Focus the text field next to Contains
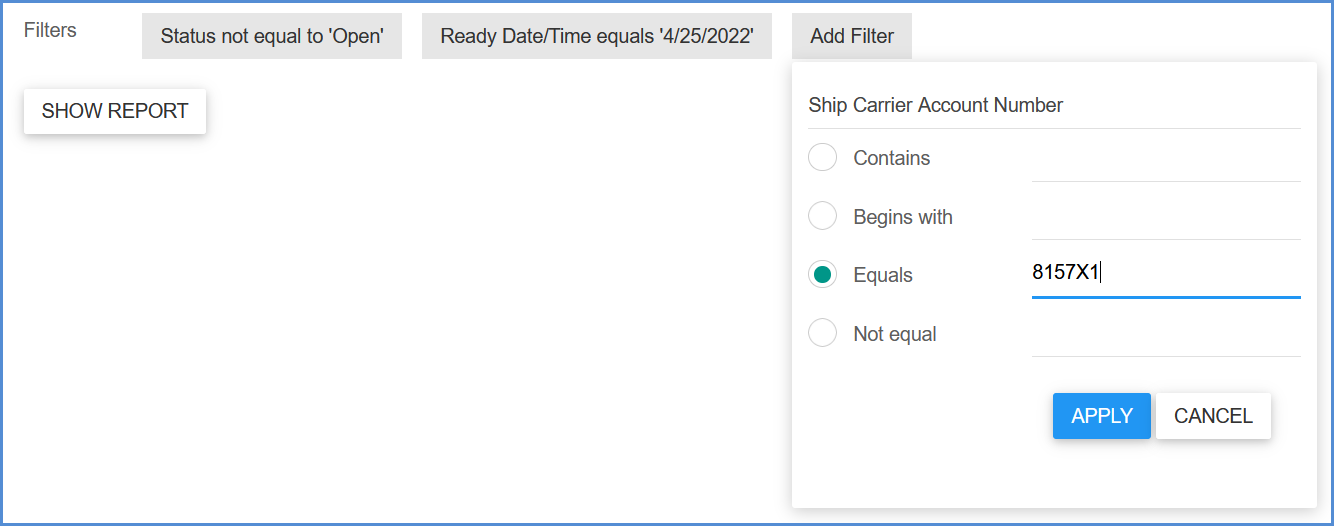The image size is (1334, 526). pyautogui.click(x=1166, y=159)
